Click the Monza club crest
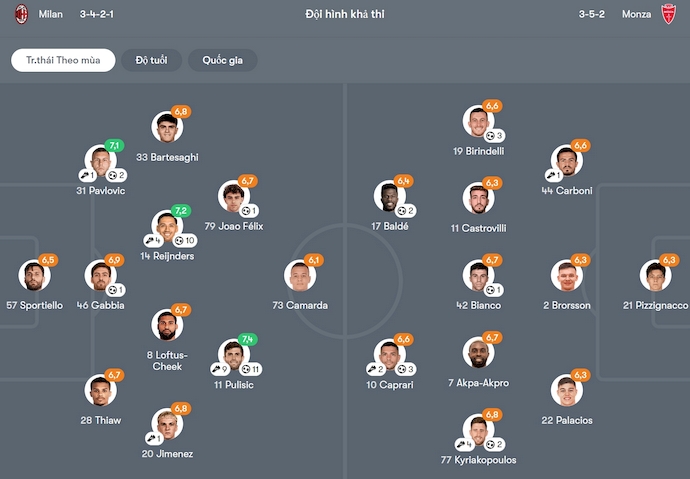The image size is (690, 479). pos(669,14)
